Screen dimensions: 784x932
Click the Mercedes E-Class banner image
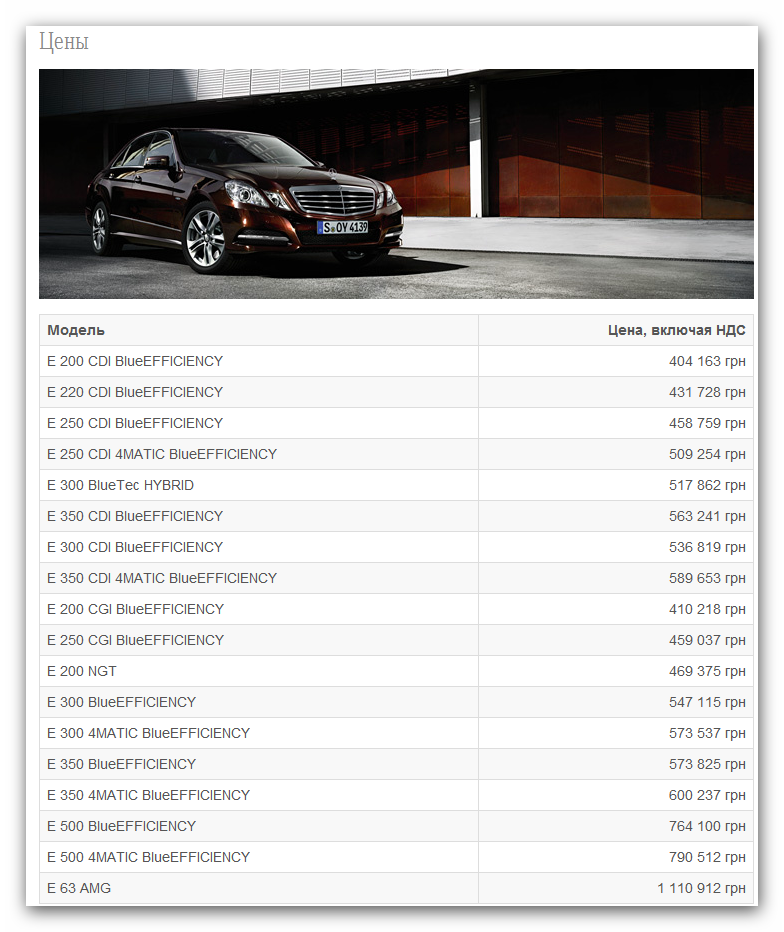[396, 184]
